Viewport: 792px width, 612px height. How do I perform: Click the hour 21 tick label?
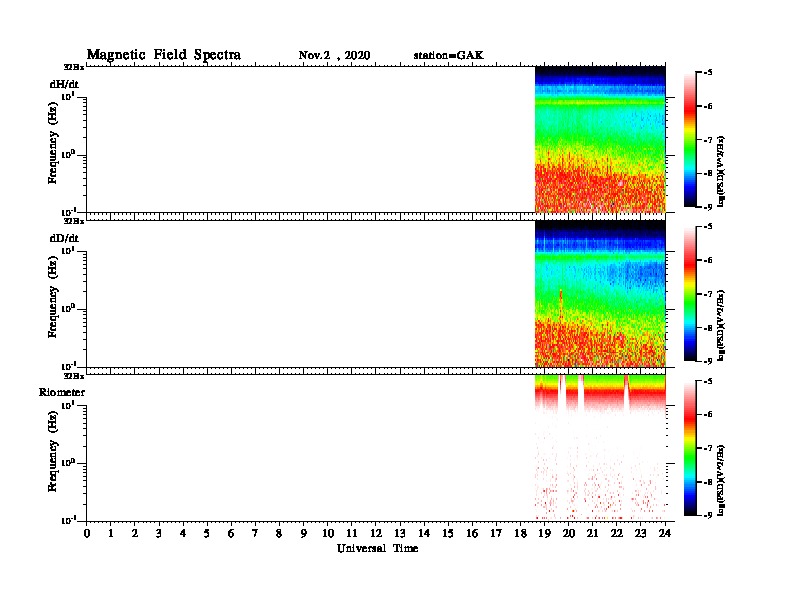point(592,534)
